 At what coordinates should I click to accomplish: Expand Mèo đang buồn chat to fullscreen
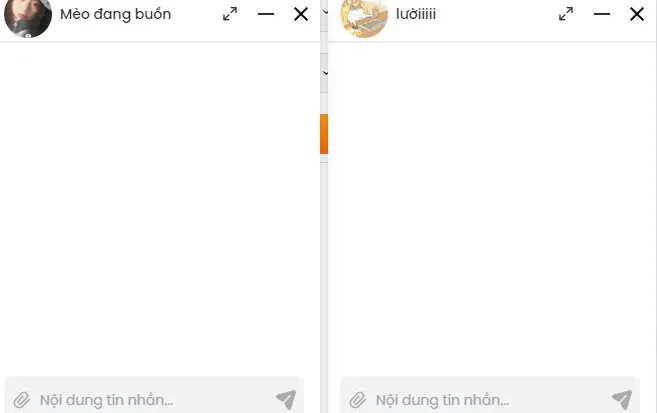(x=230, y=14)
